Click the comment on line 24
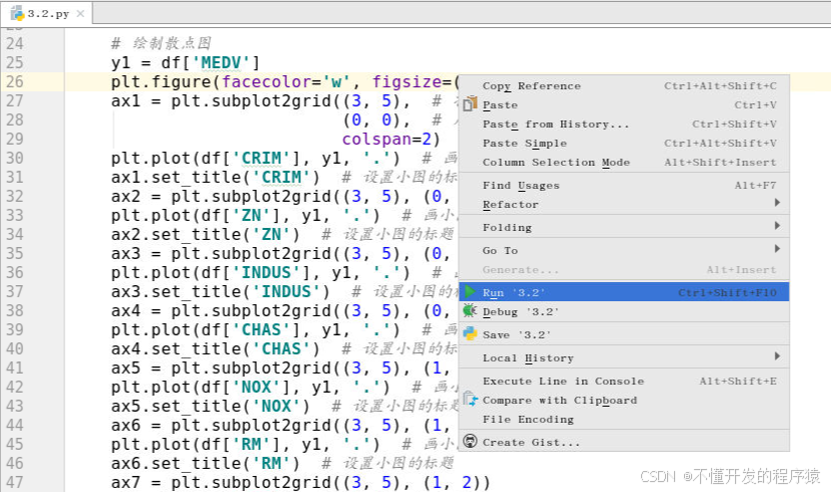 click(x=161, y=43)
